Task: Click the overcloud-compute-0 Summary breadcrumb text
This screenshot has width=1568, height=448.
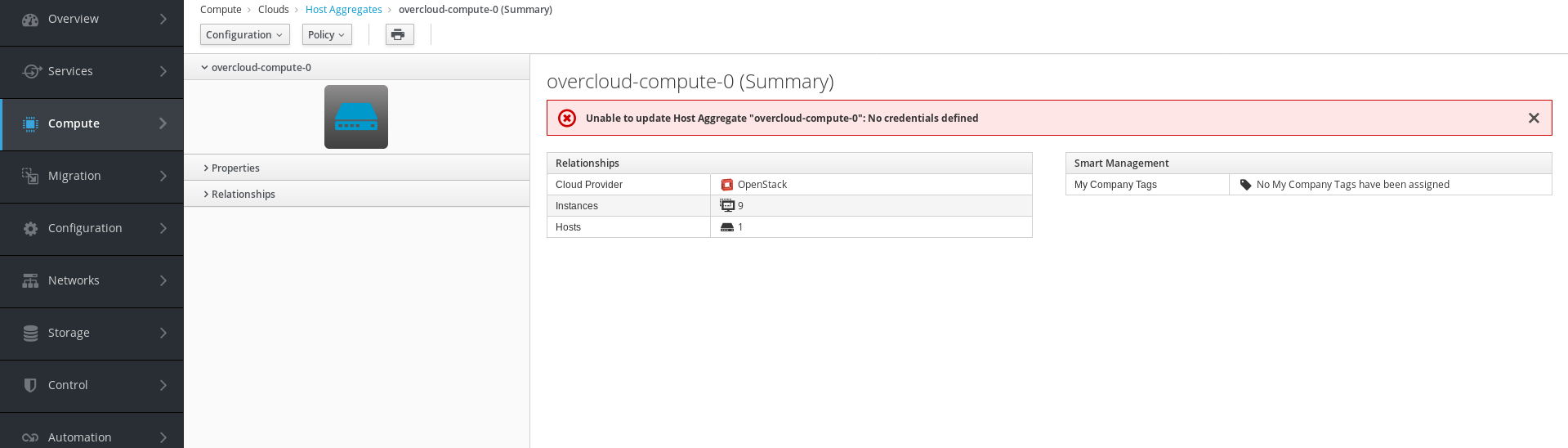Action: (x=476, y=10)
